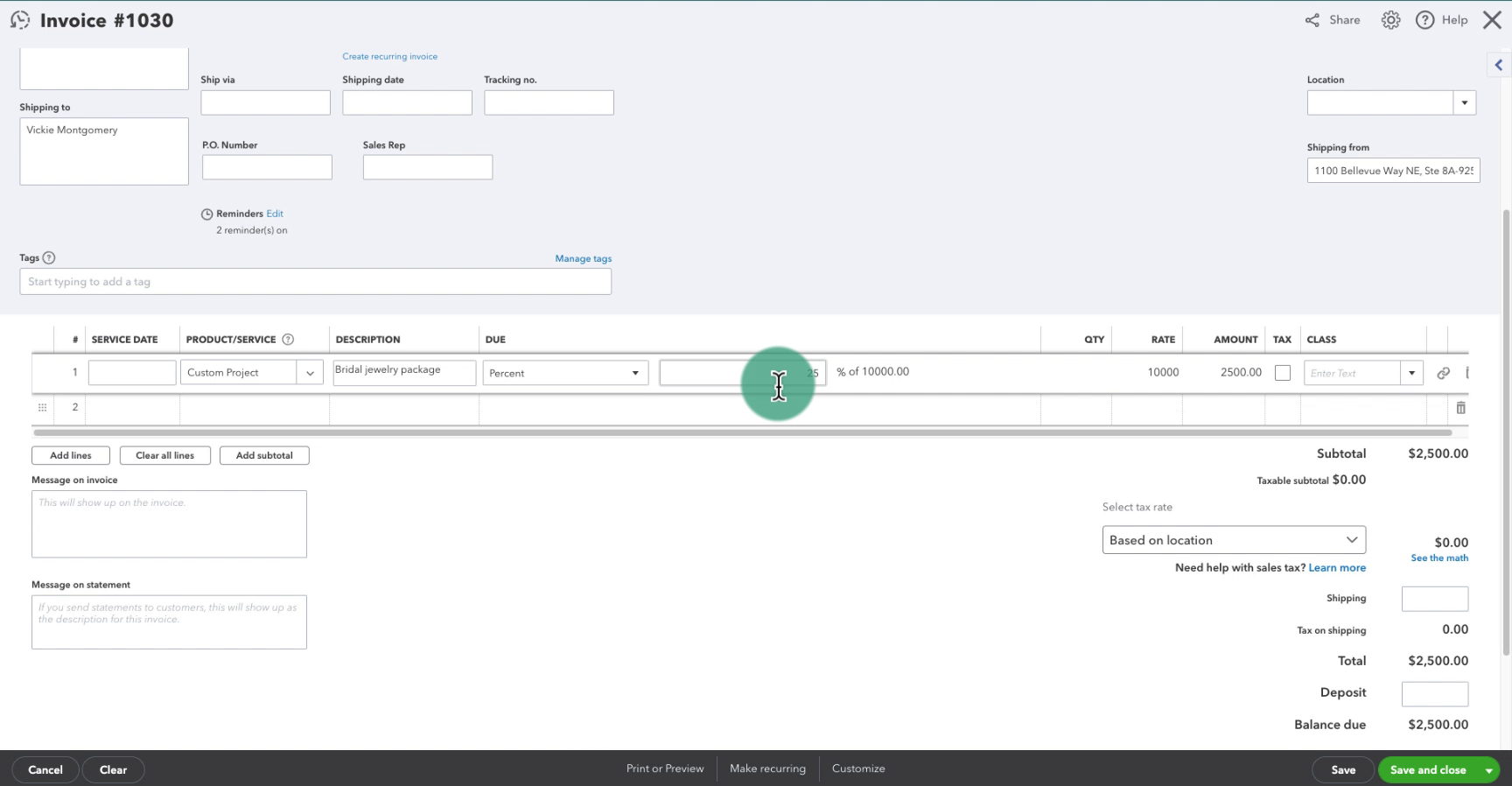Viewport: 1512px width, 786px height.
Task: Click the 10000 rate value
Action: point(1163,372)
